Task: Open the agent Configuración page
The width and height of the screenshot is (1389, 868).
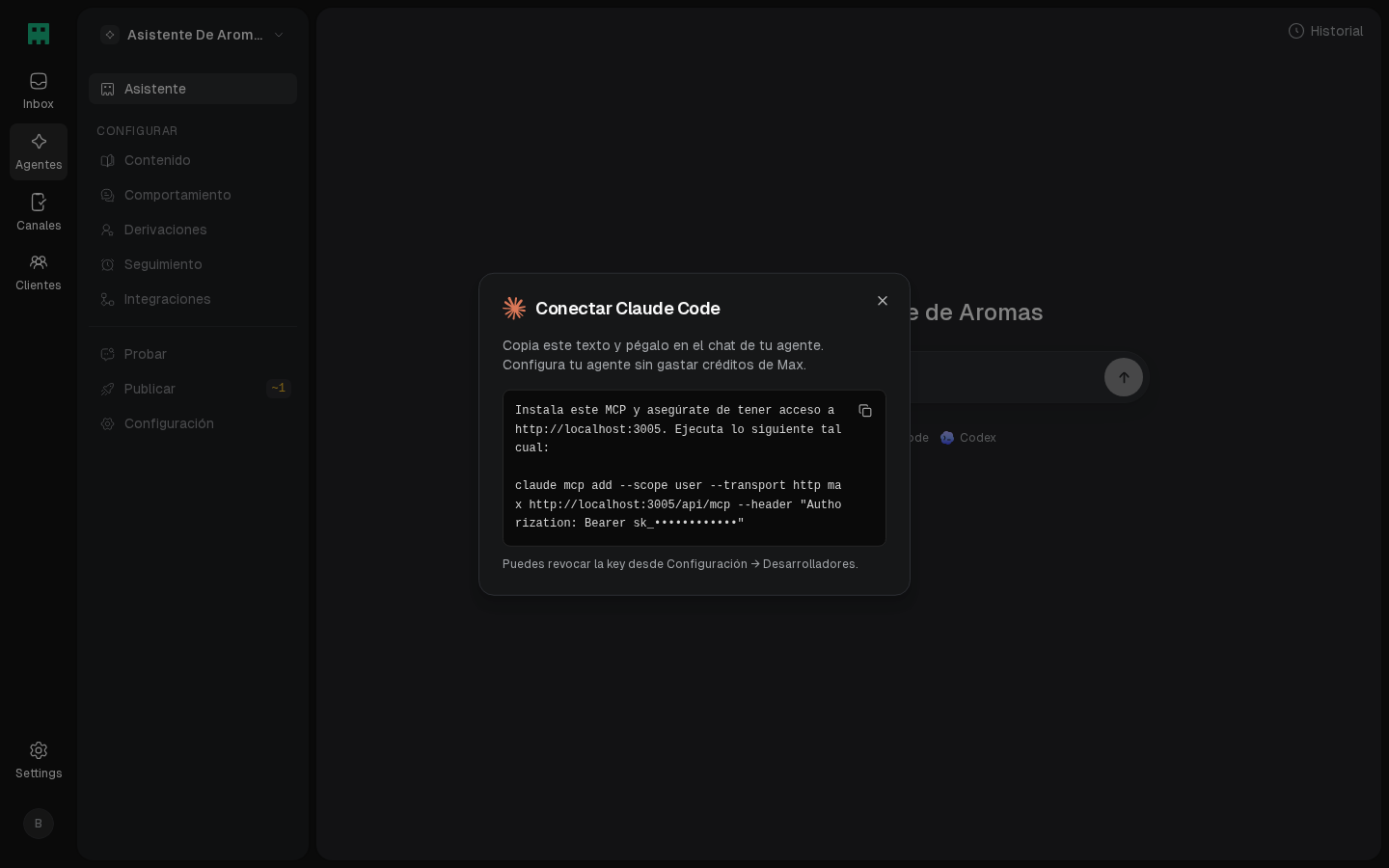Action: (193, 423)
